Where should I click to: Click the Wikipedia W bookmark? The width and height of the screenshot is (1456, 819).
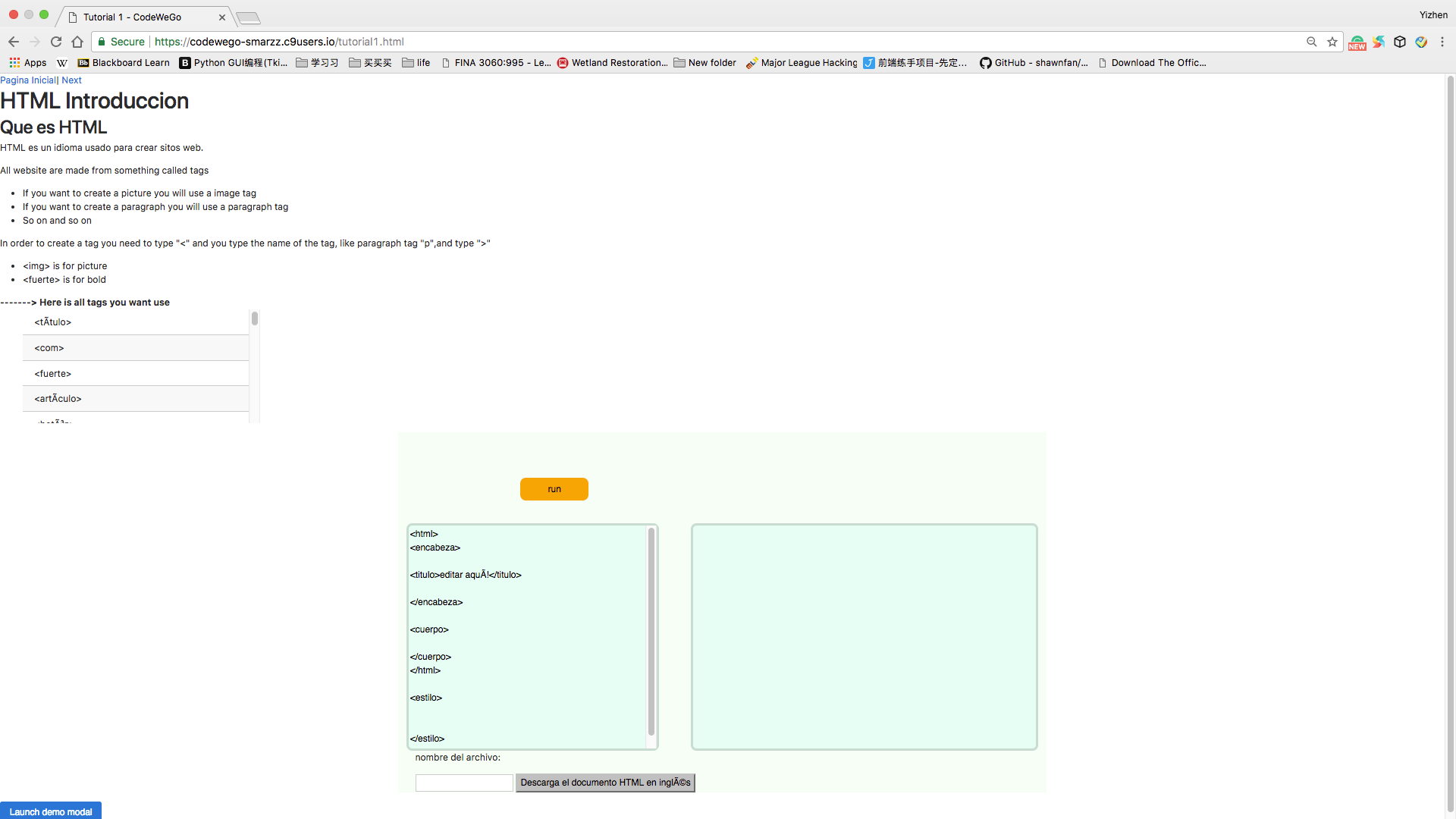62,63
